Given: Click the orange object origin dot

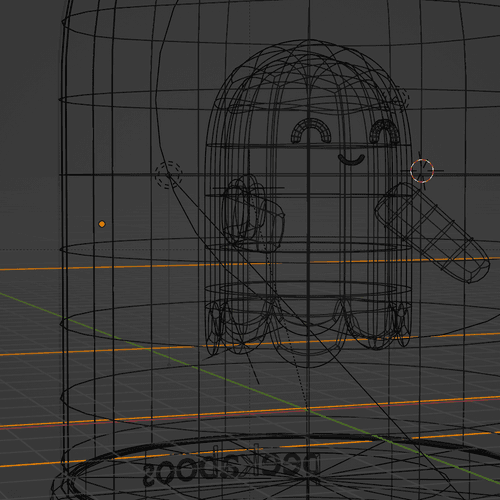Looking at the screenshot, I should pyautogui.click(x=102, y=224).
